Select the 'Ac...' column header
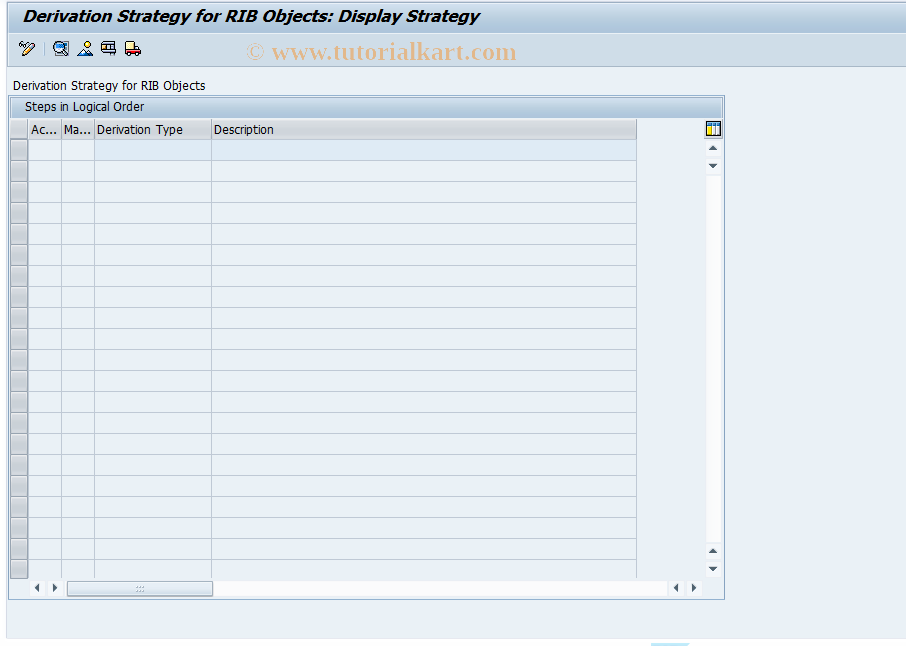The width and height of the screenshot is (906, 646). 44,129
